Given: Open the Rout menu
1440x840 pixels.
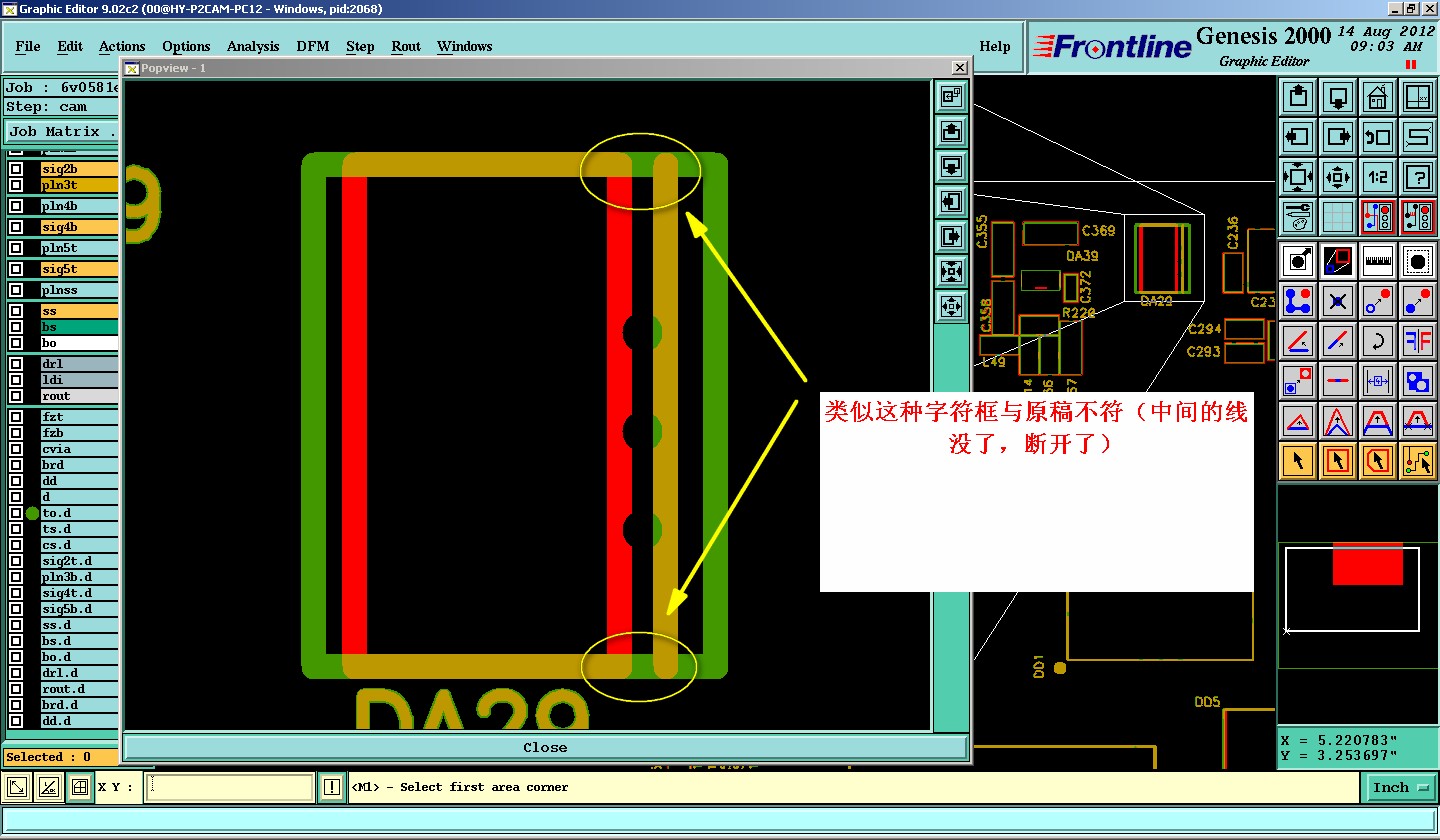Looking at the screenshot, I should tap(406, 46).
